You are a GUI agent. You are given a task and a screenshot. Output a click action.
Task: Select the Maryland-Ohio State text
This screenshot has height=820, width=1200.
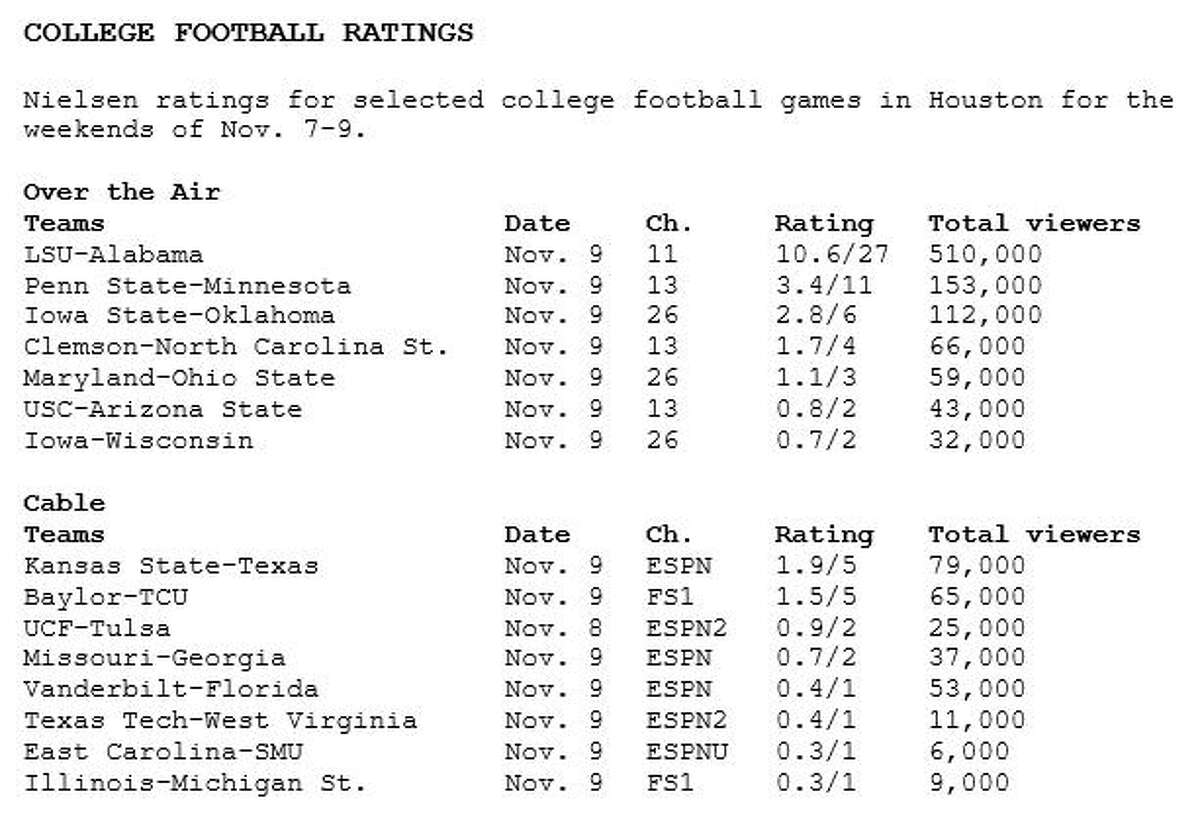(x=179, y=379)
